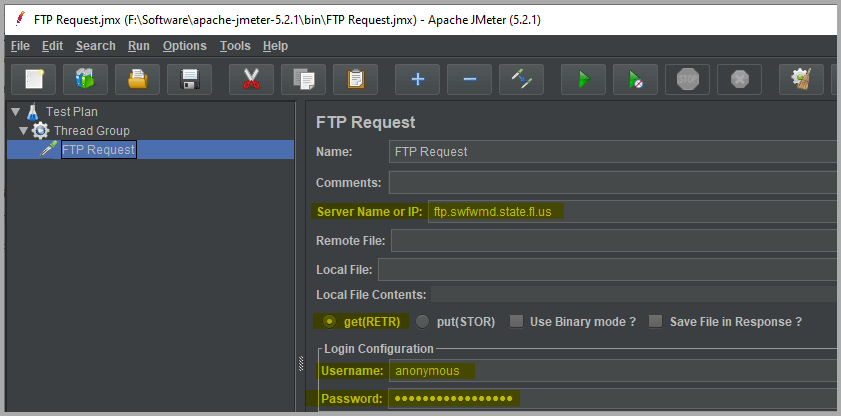Enable Use Binary mode checkbox
The height and width of the screenshot is (416, 841).
pos(516,322)
